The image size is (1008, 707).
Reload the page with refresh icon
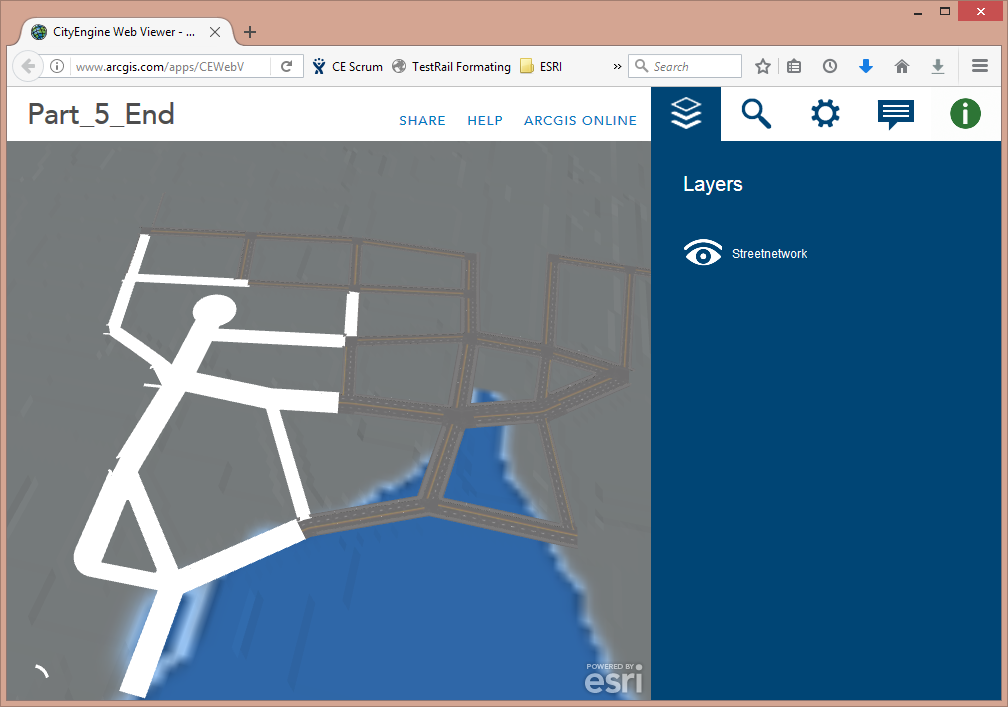287,66
